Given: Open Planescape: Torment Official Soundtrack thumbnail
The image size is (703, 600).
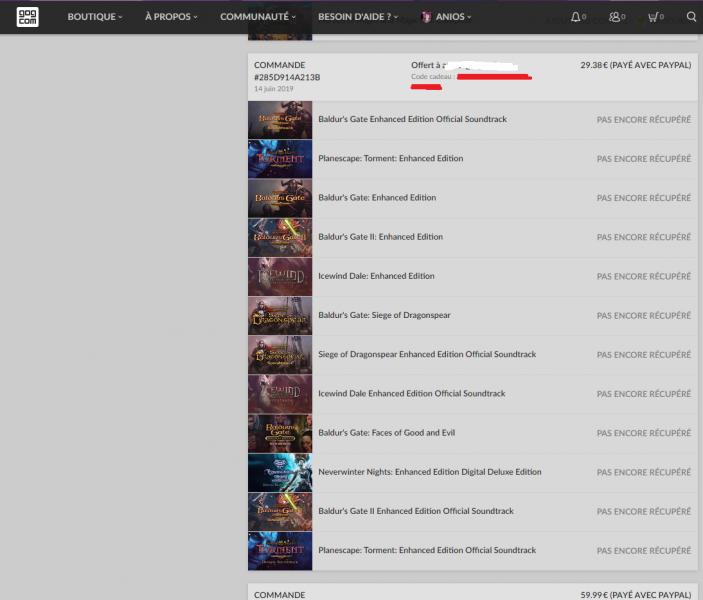Looking at the screenshot, I should [280, 551].
